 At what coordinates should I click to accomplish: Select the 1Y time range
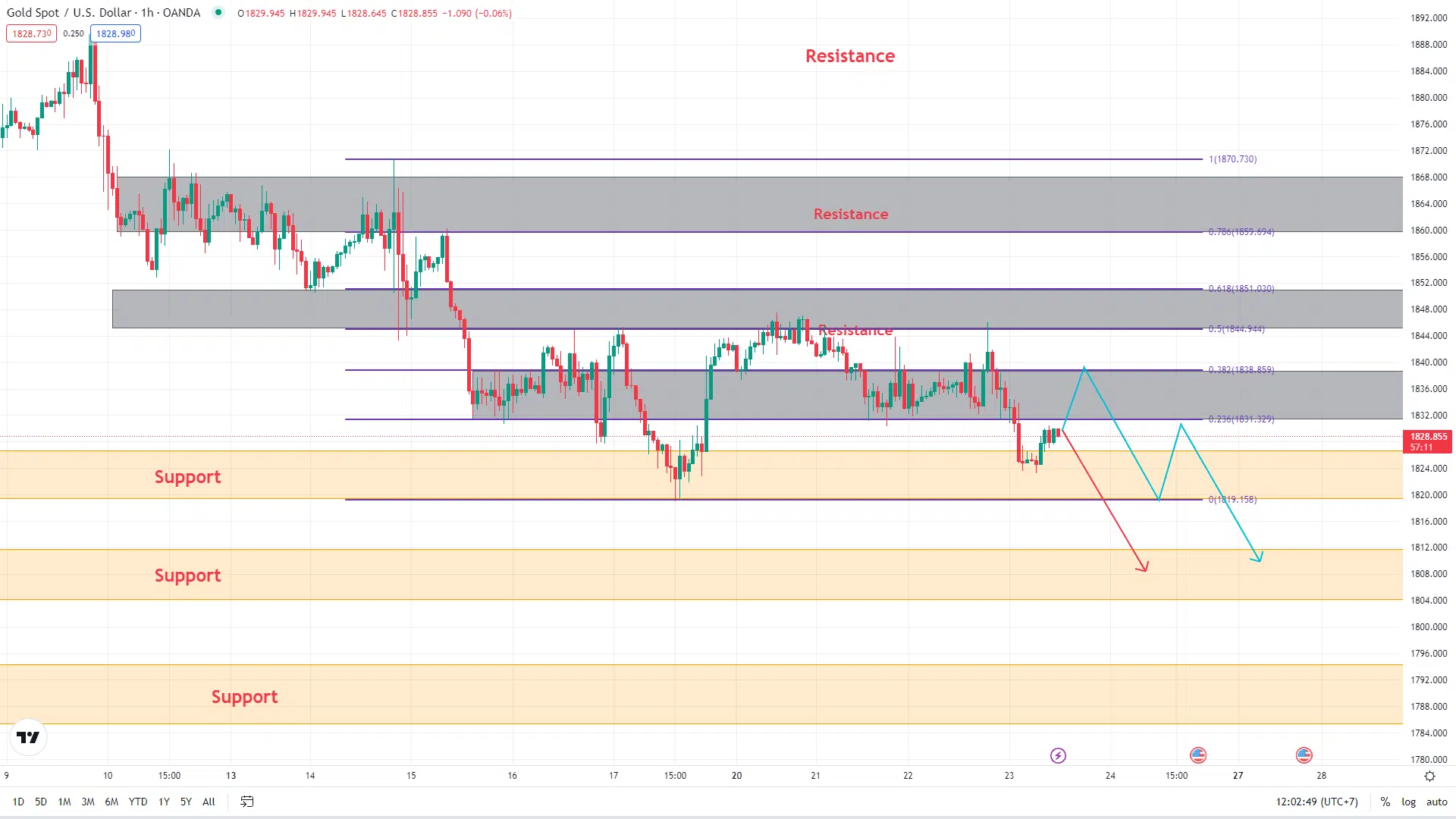click(x=164, y=802)
